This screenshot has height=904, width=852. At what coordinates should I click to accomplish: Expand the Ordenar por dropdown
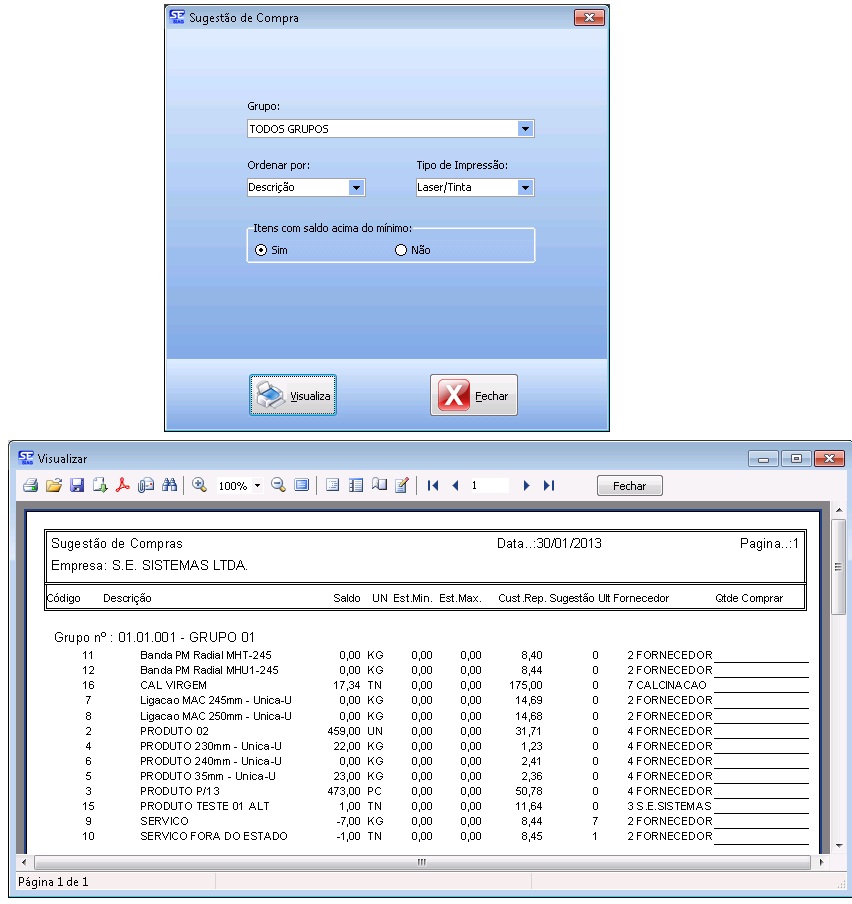click(356, 187)
